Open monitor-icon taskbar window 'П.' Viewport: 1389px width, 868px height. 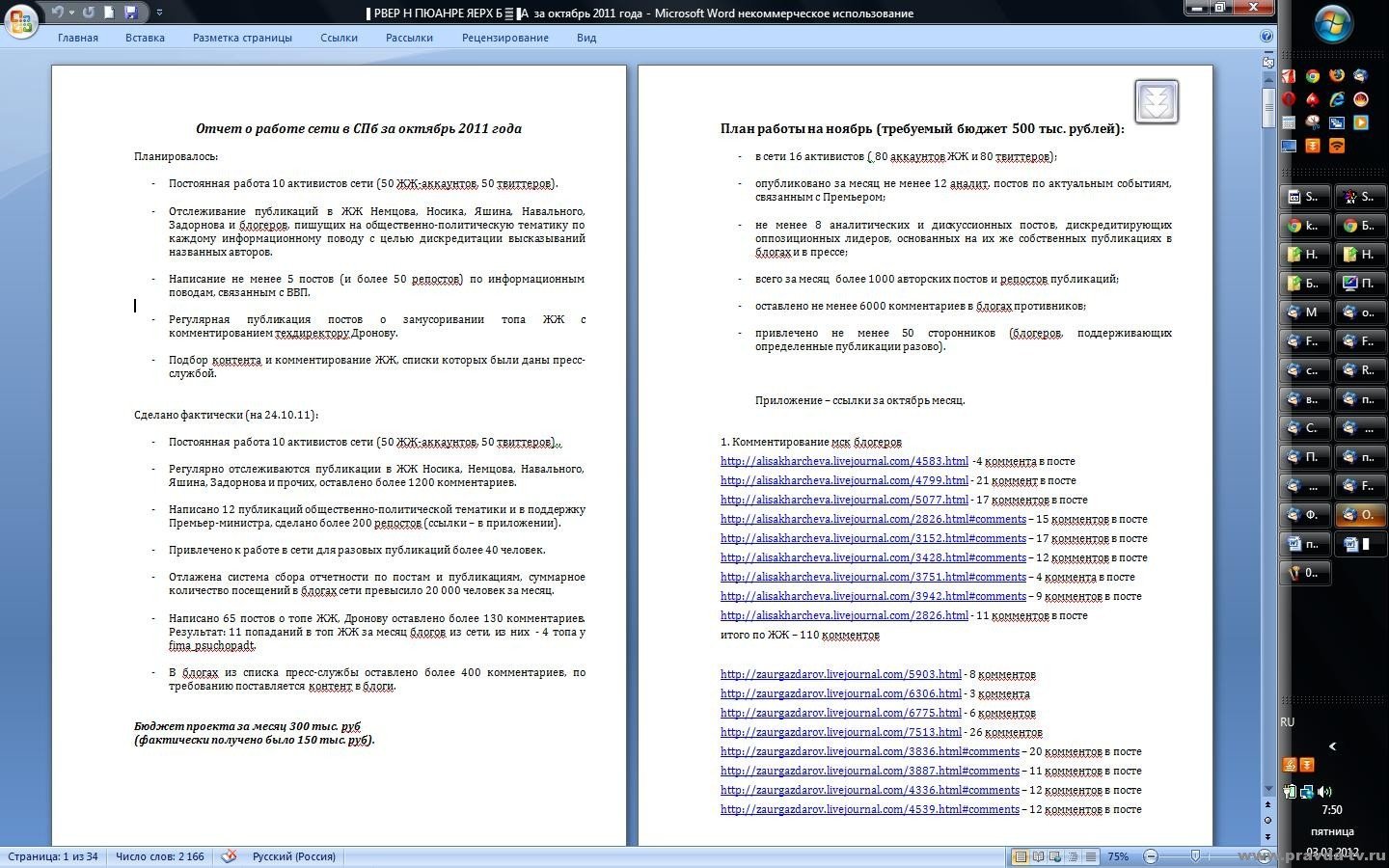(1361, 283)
